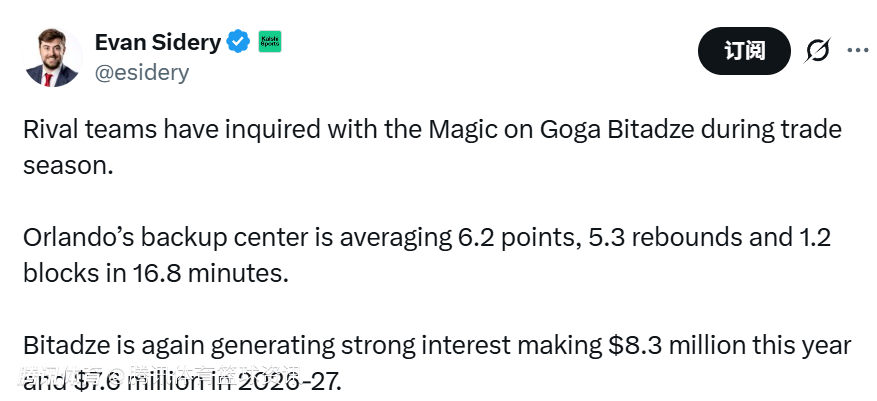Click Evan Sidery's profile avatar photo
877x401 pixels.
[53, 57]
